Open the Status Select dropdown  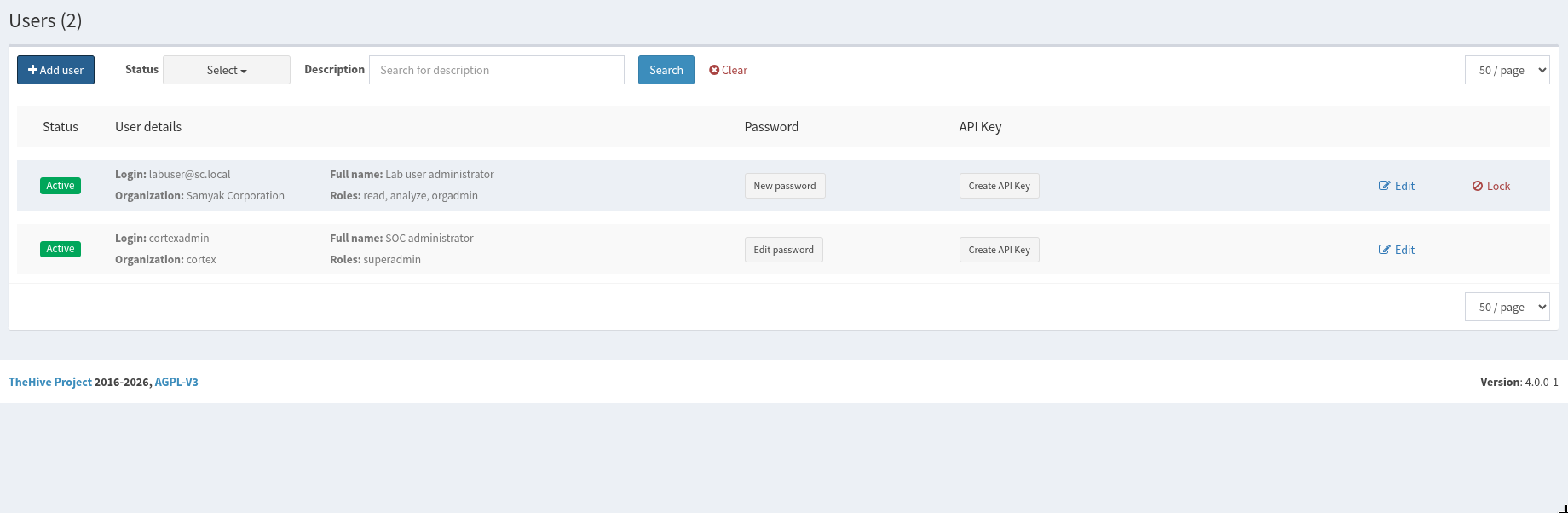tap(227, 70)
